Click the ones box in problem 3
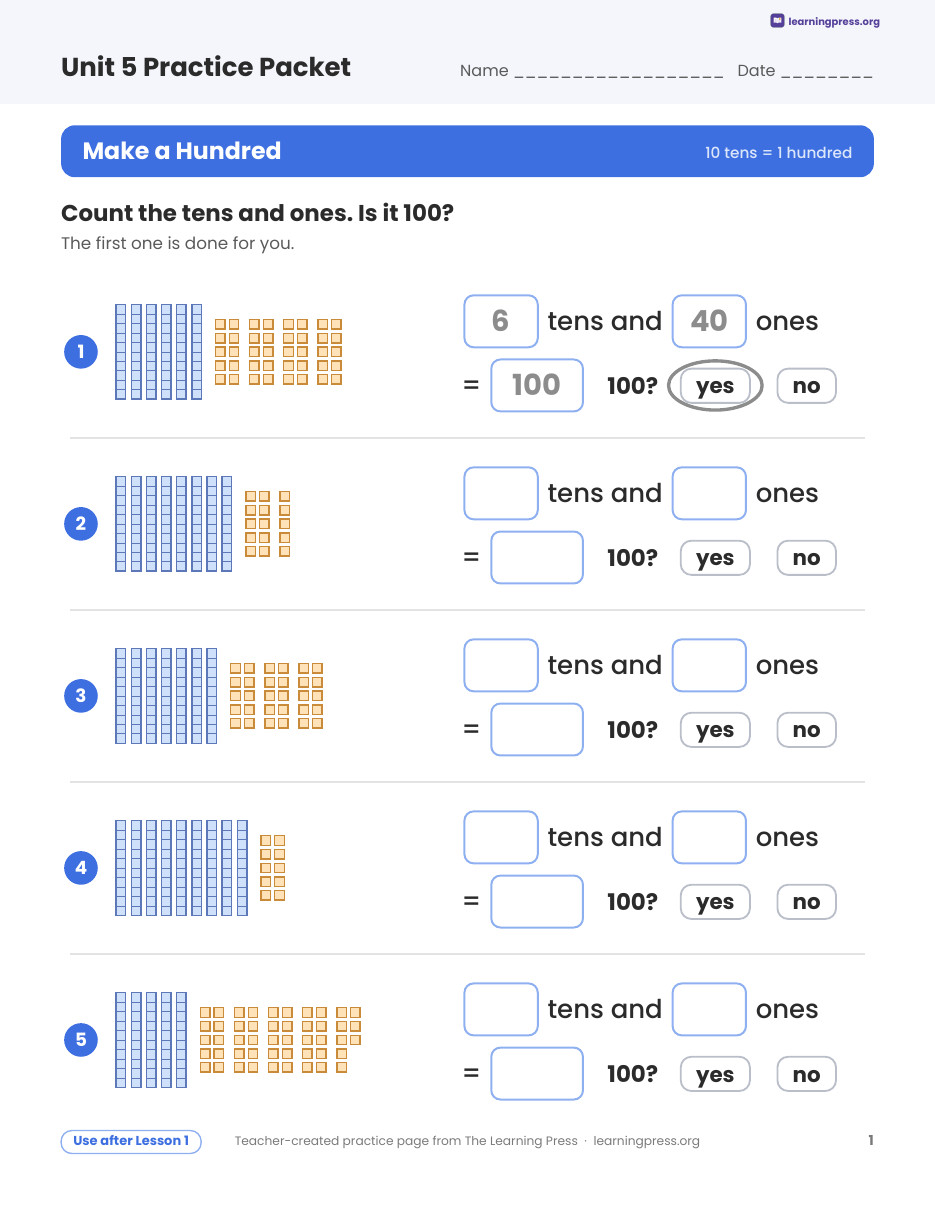 709,665
